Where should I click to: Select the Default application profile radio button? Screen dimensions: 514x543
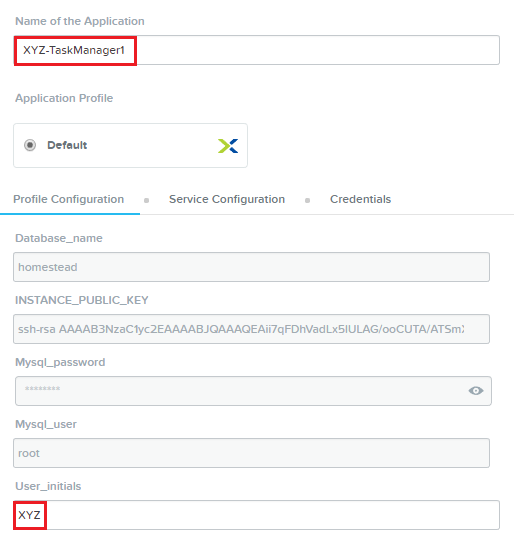[x=30, y=145]
